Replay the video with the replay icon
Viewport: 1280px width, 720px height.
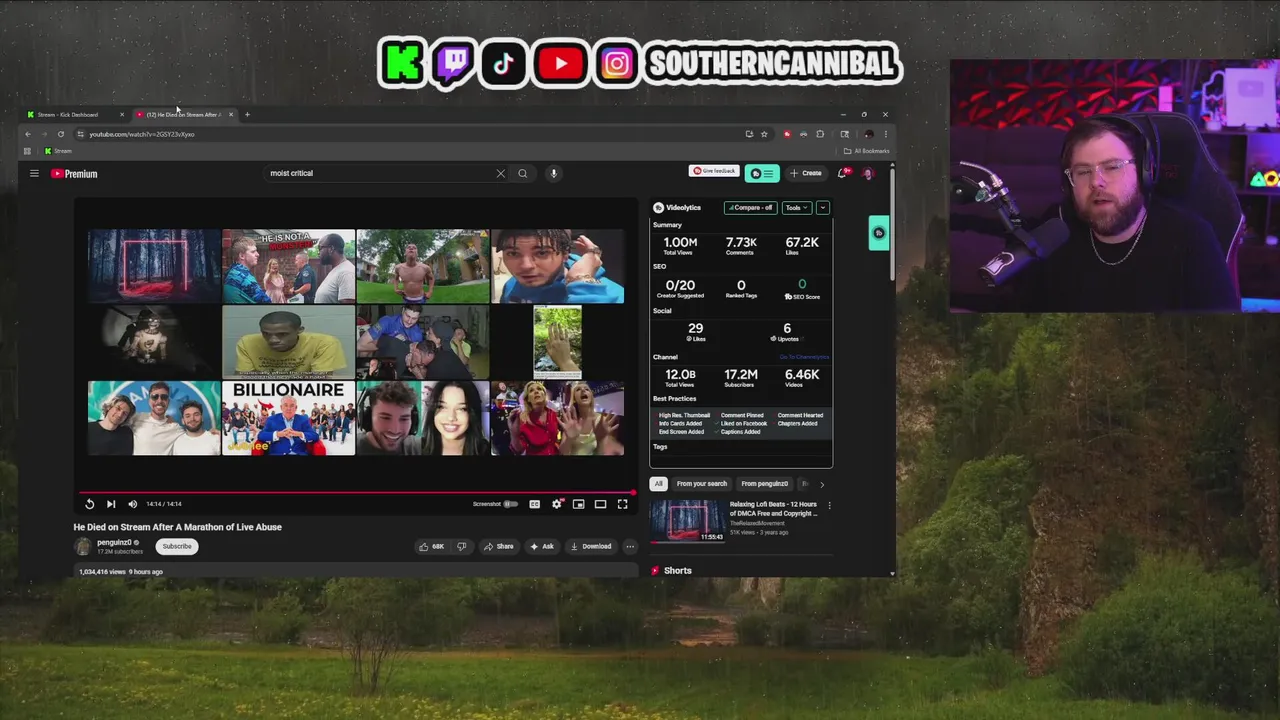(x=89, y=504)
